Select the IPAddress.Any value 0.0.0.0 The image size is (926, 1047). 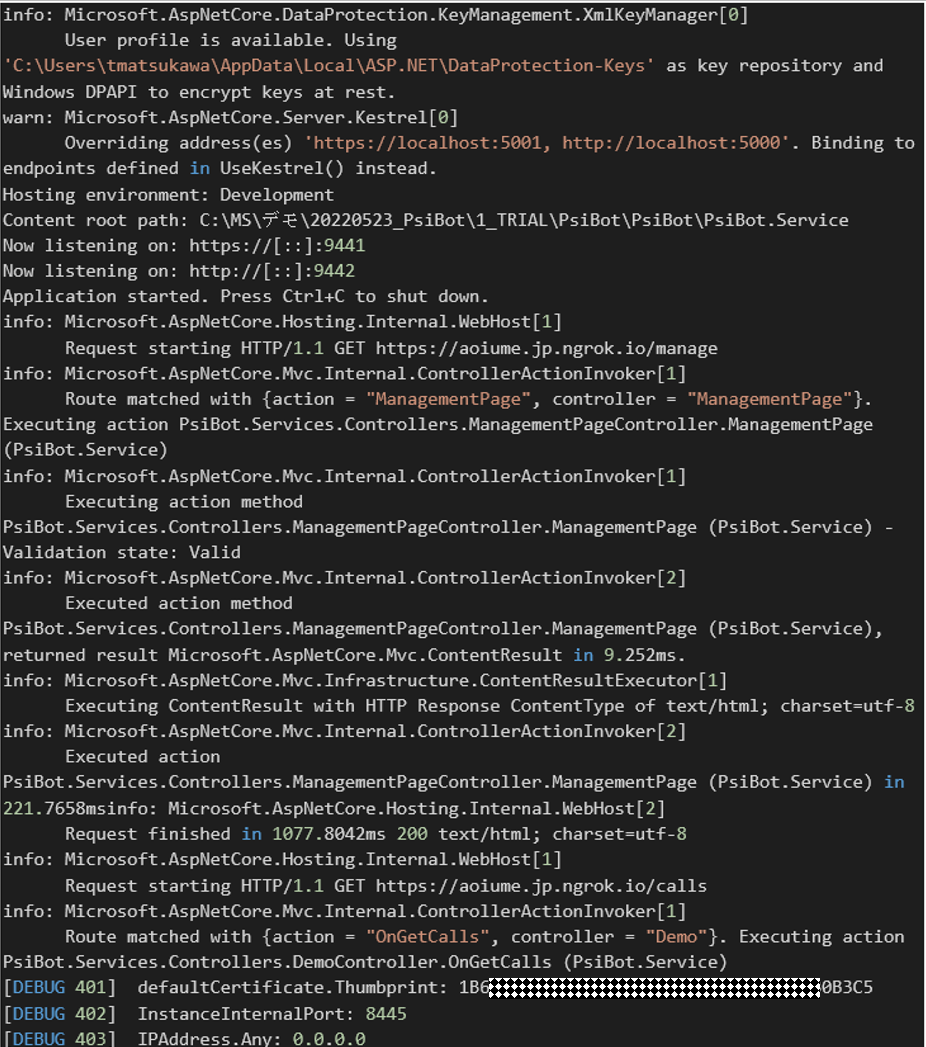point(329,1039)
